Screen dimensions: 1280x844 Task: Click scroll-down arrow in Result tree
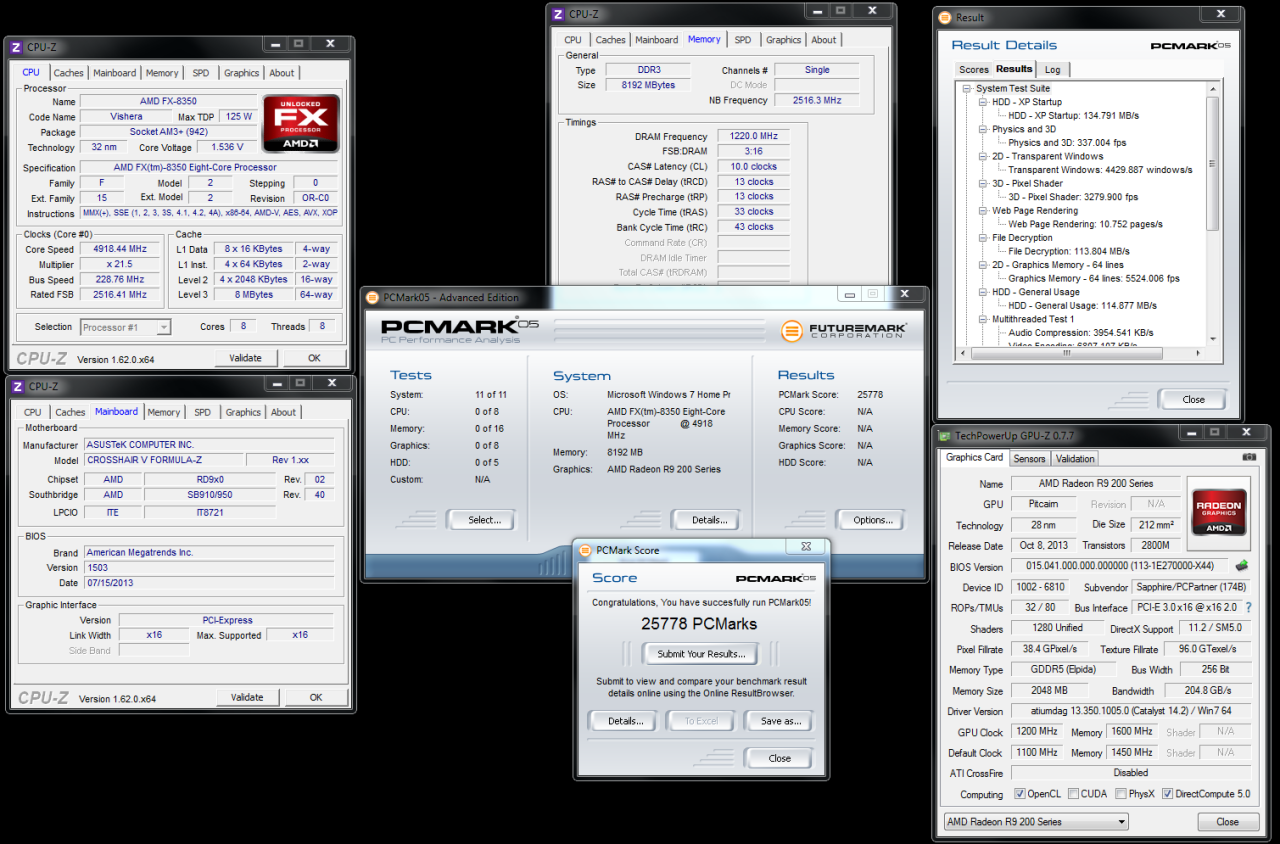point(1214,340)
